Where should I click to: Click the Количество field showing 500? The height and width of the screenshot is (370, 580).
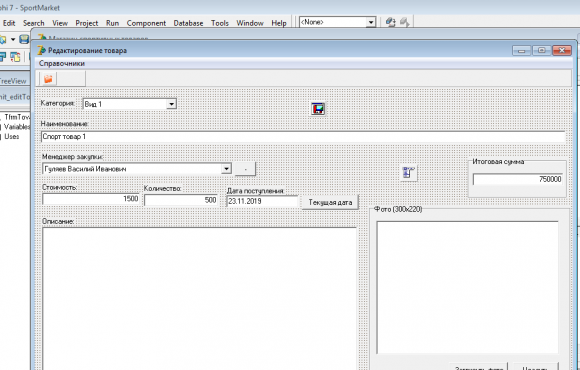coord(181,200)
